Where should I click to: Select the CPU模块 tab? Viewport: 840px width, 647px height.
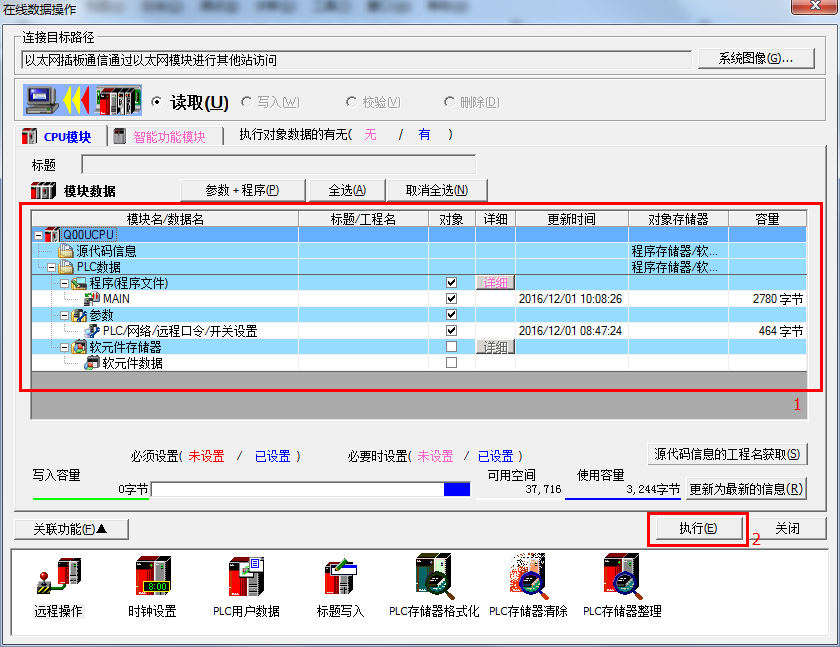(x=60, y=135)
